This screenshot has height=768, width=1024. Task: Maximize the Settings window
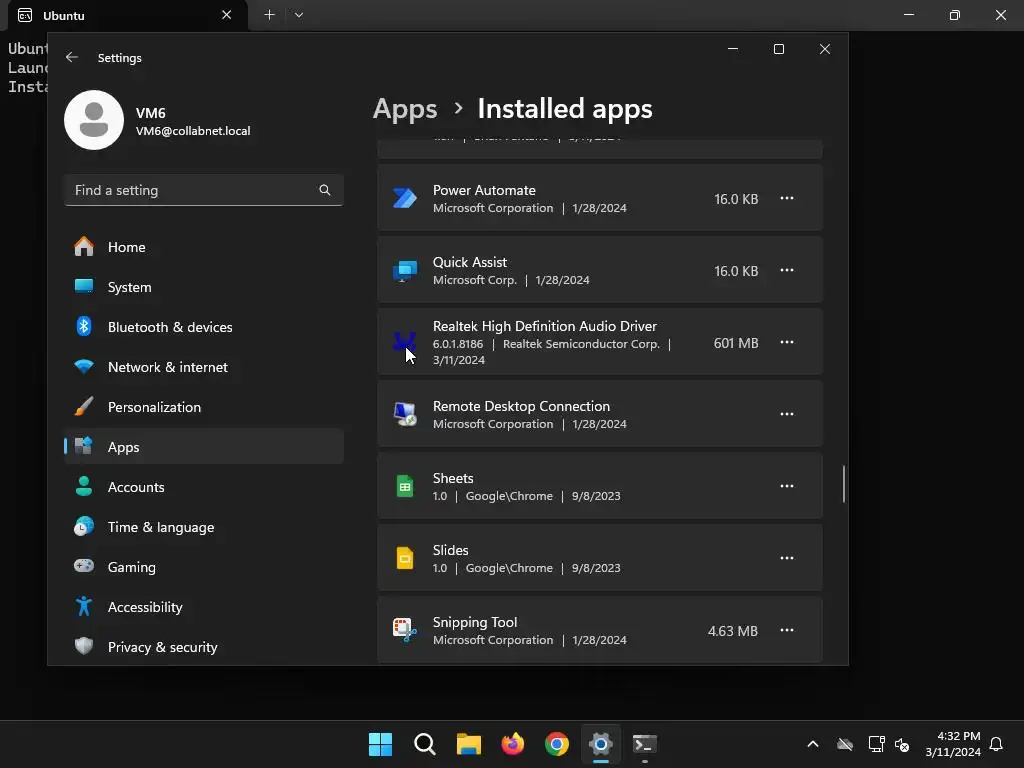[x=778, y=49]
